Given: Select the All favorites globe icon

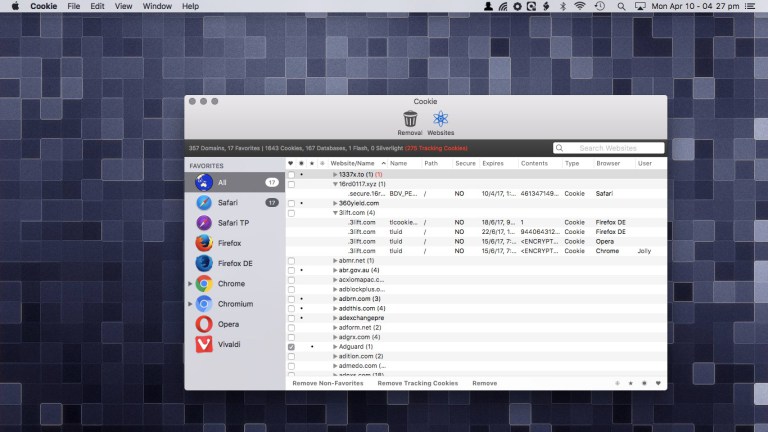Looking at the screenshot, I should pyautogui.click(x=204, y=182).
